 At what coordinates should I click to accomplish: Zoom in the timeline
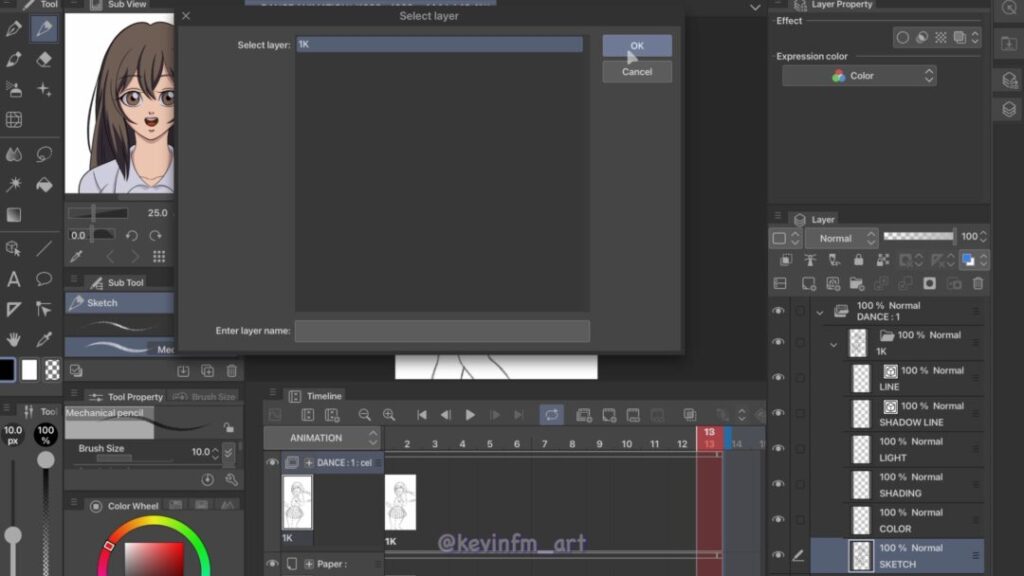(389, 415)
